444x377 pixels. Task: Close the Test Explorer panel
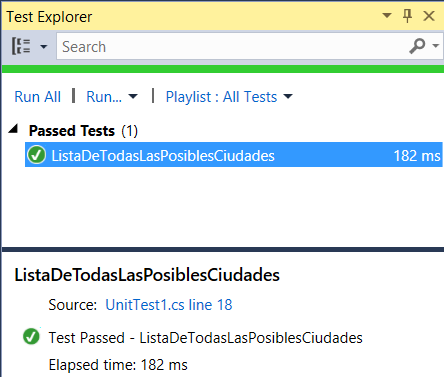[429, 16]
